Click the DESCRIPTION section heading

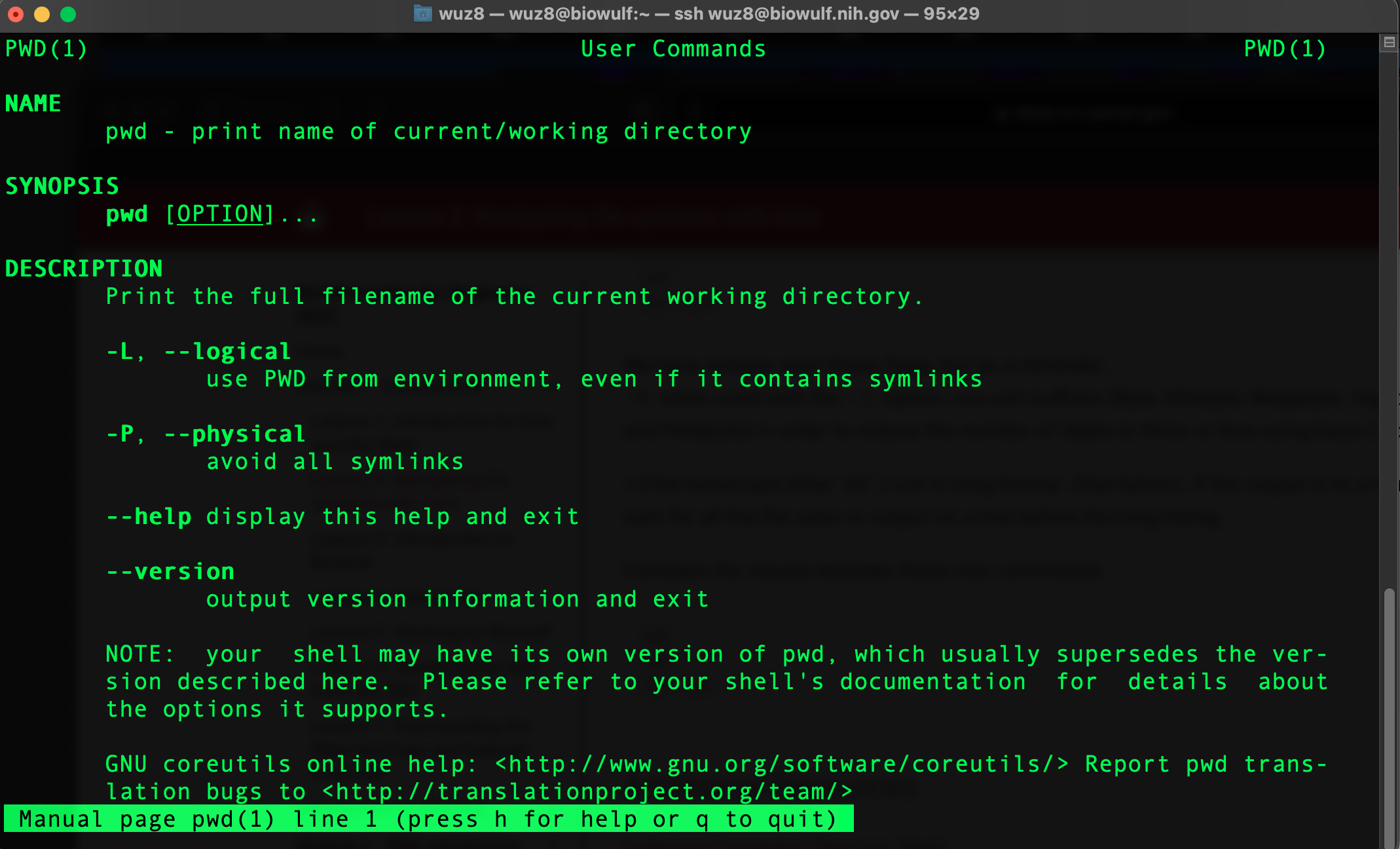click(x=84, y=269)
